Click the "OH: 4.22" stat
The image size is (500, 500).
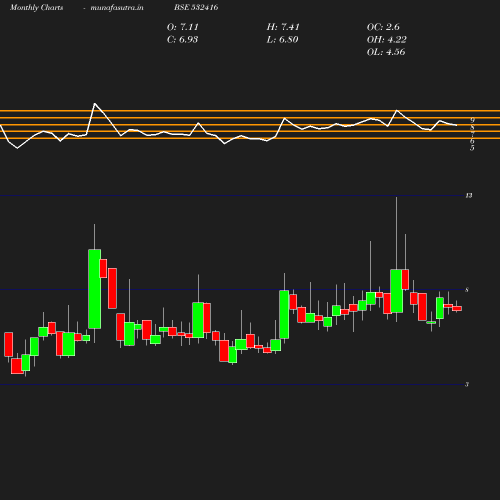387,40
